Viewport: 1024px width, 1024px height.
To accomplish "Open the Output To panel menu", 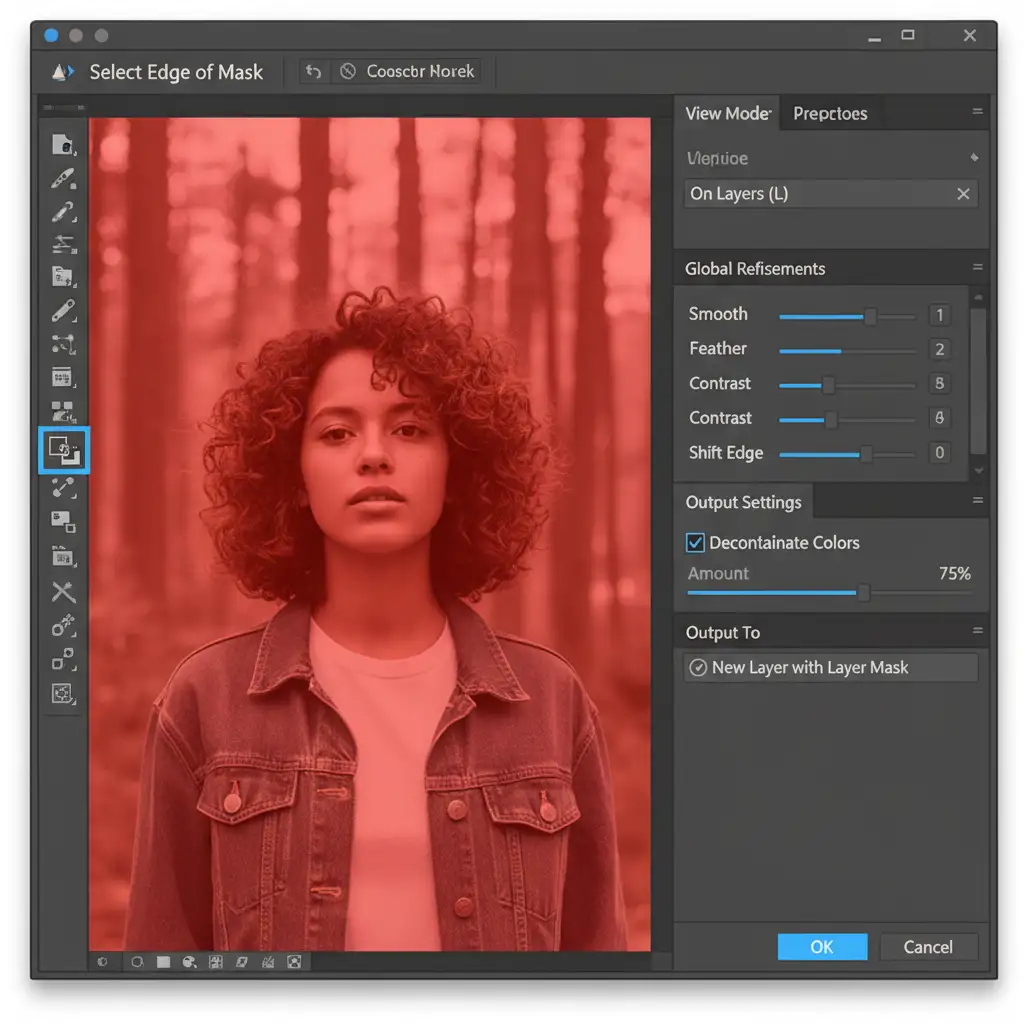I will [977, 632].
